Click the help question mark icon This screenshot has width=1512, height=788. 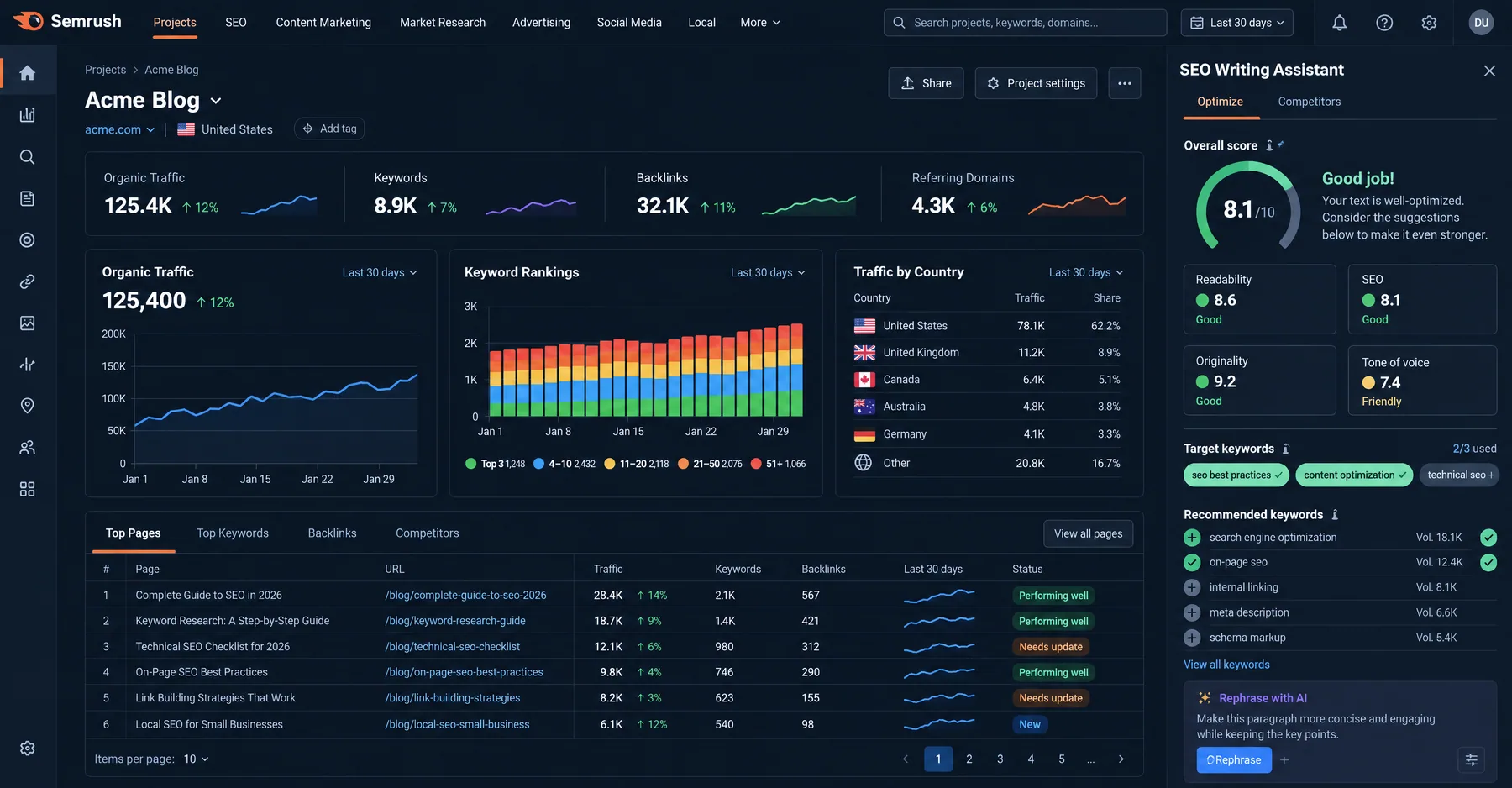pyautogui.click(x=1384, y=23)
